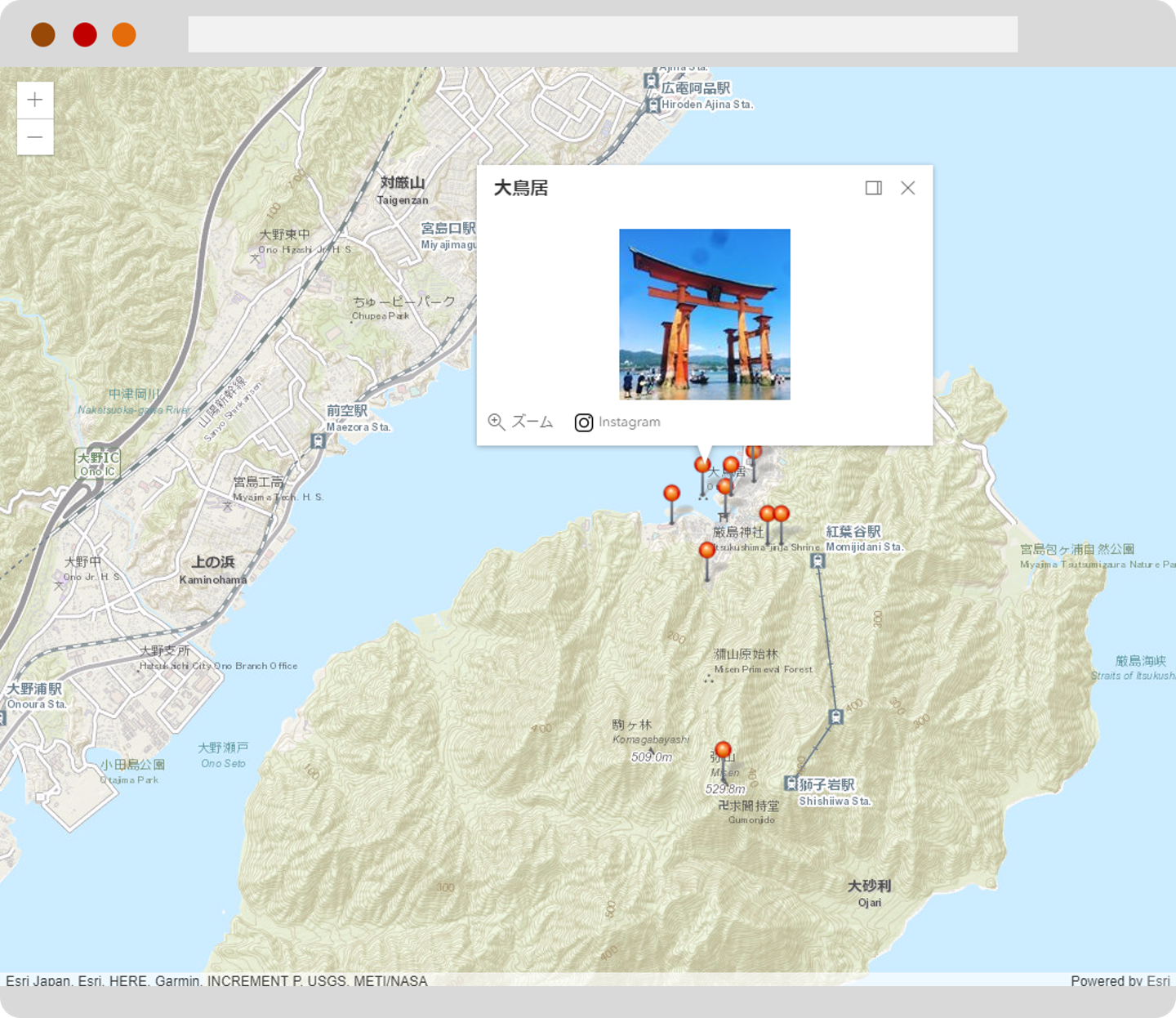
Task: Click the Esri Japan attribution text
Action: tap(38, 980)
